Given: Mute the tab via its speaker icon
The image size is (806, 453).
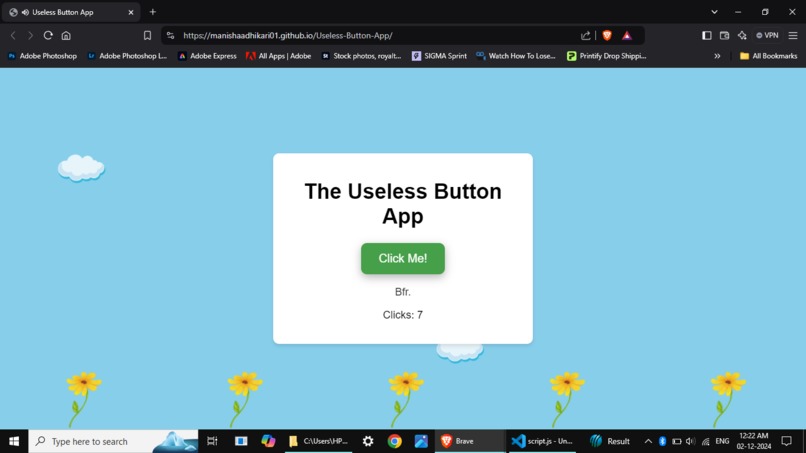Looking at the screenshot, I should tap(25, 12).
